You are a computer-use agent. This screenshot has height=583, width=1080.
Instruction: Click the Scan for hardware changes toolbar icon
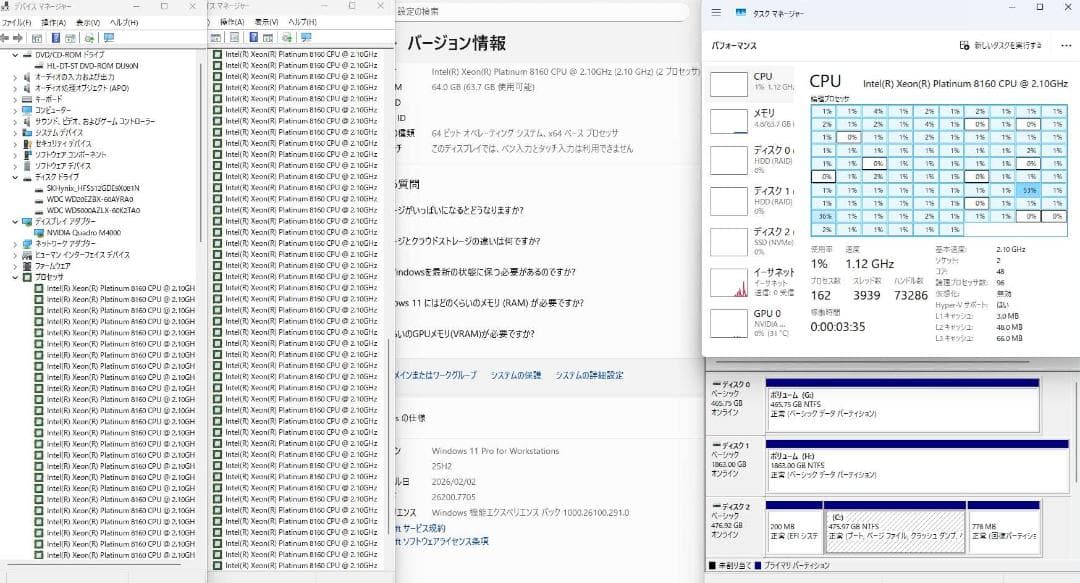click(89, 38)
